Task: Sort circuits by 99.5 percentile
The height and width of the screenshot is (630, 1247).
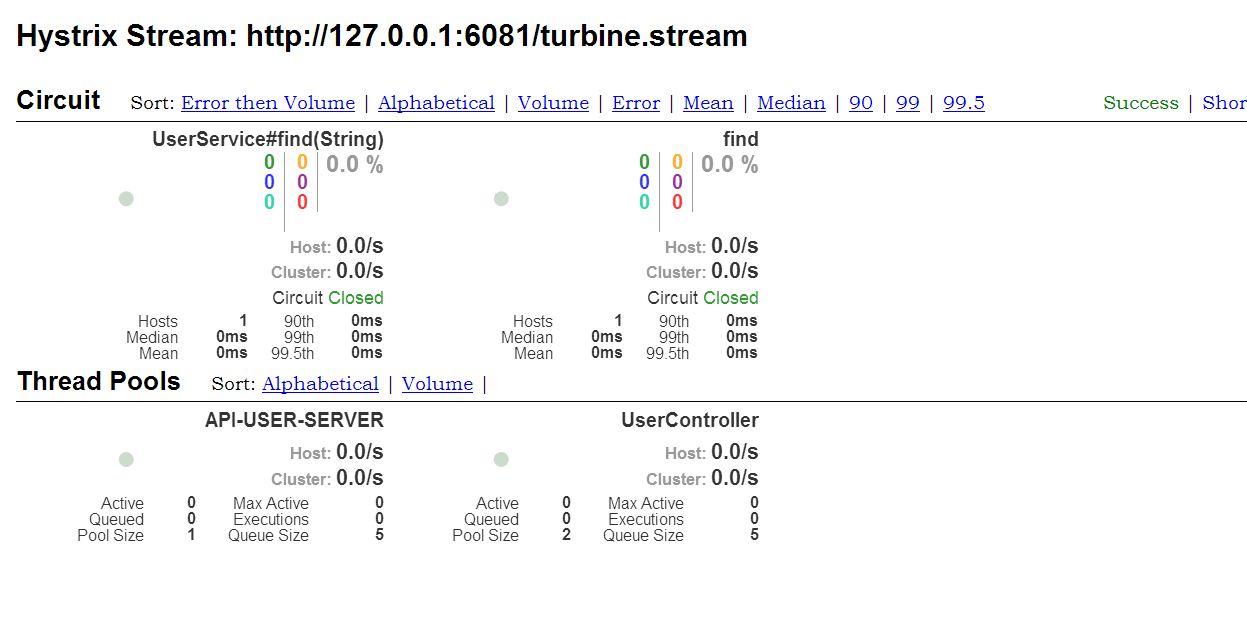Action: (x=964, y=103)
